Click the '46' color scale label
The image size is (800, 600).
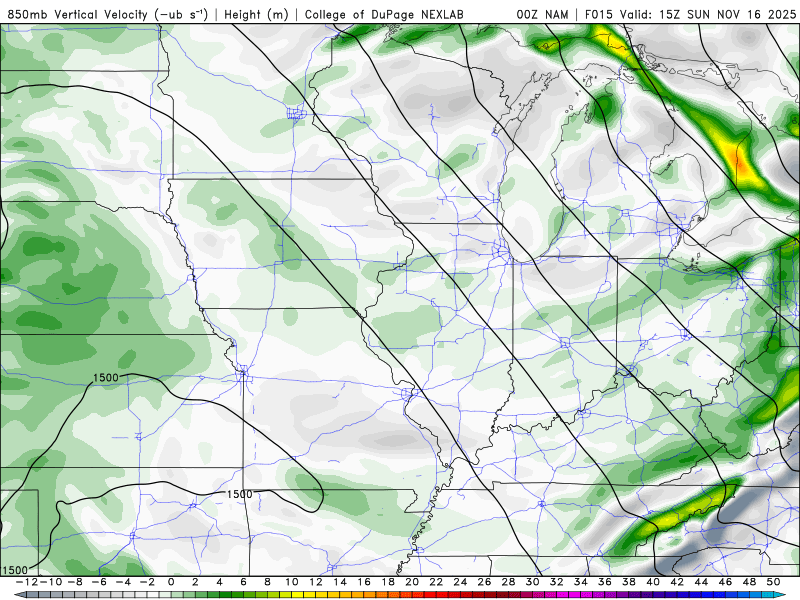pyautogui.click(x=726, y=582)
